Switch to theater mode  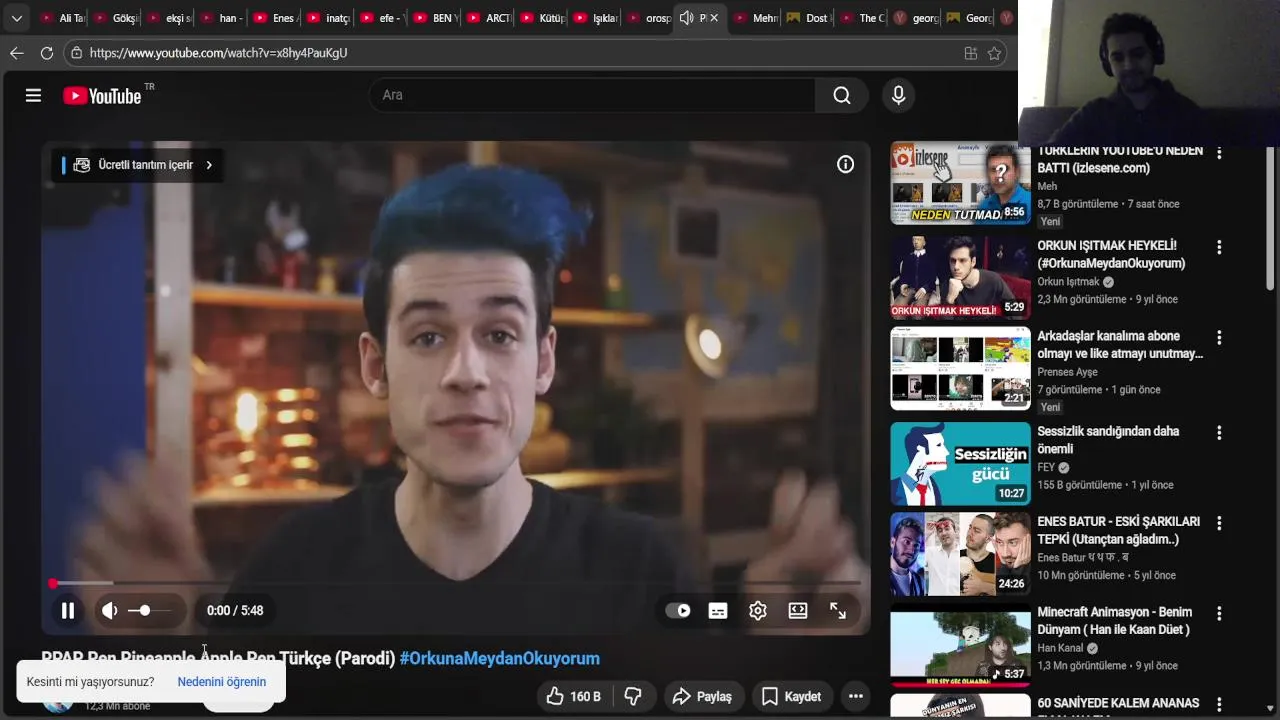coord(798,610)
